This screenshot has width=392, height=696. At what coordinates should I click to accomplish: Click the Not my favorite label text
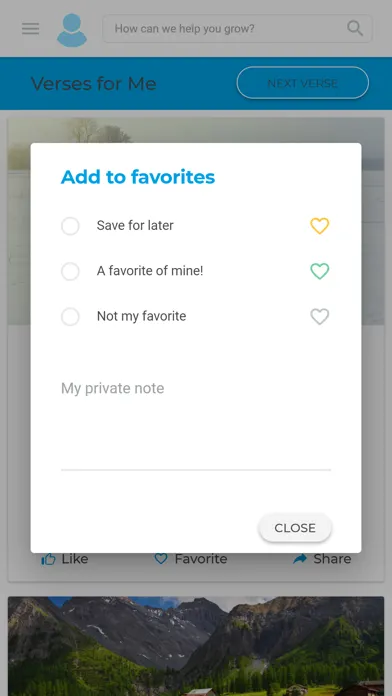(141, 316)
